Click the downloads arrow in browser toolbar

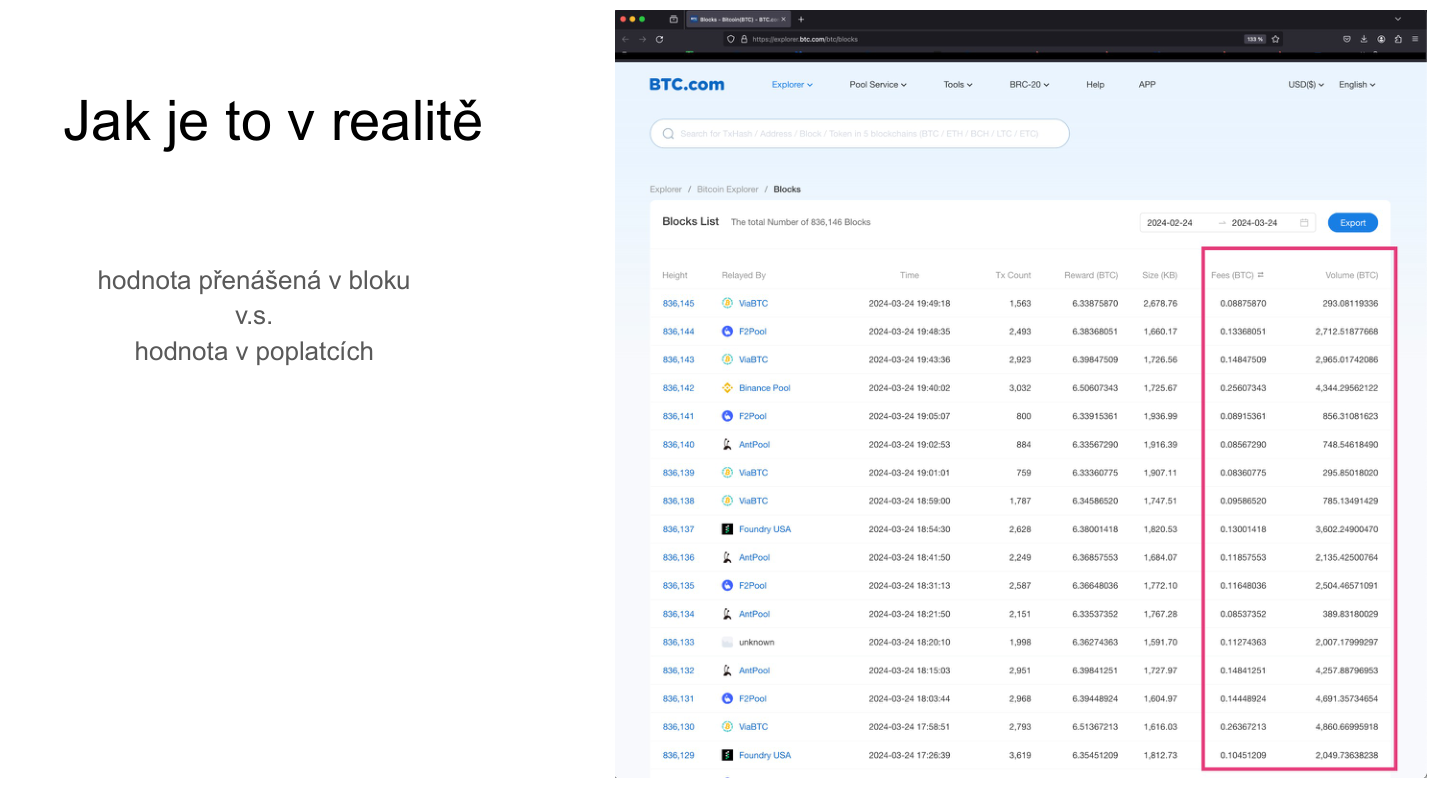[1363, 39]
